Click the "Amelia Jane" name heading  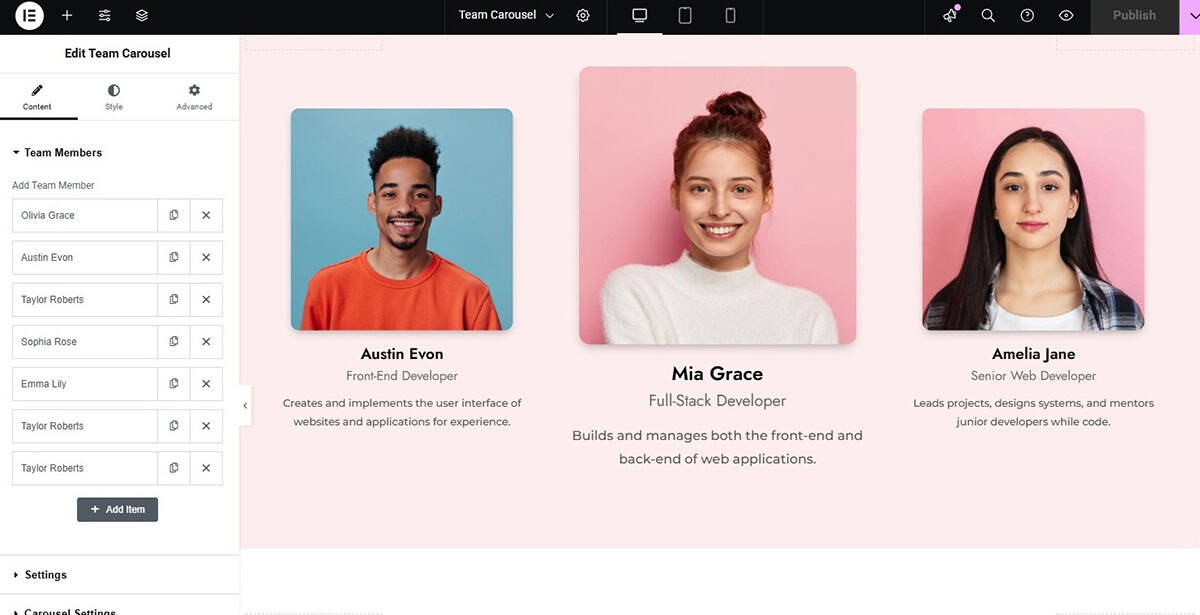tap(1034, 354)
